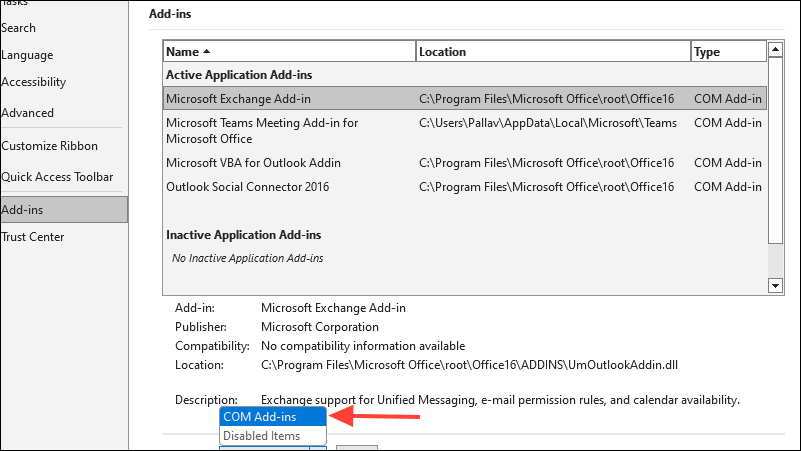Choose COM Add-ins in Manage dropdown
801x451 pixels.
click(x=273, y=417)
